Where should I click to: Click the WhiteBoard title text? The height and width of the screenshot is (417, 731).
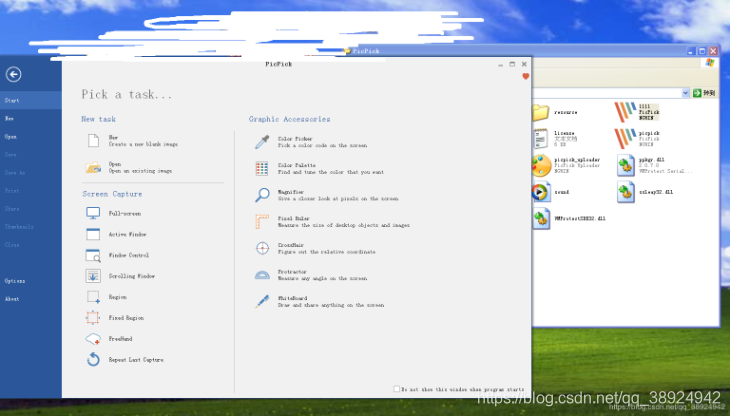coord(292,298)
